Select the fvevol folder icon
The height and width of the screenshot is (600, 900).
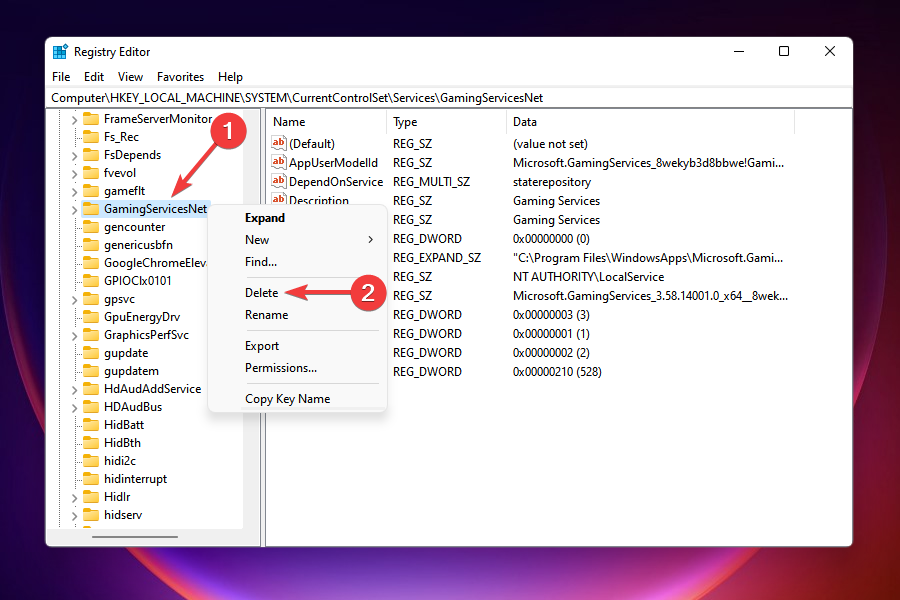pyautogui.click(x=91, y=173)
